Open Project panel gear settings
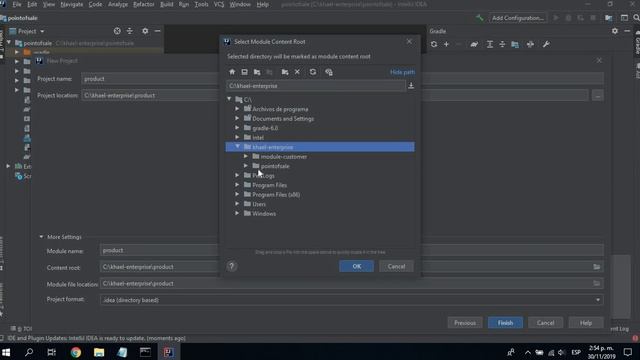 [145, 31]
